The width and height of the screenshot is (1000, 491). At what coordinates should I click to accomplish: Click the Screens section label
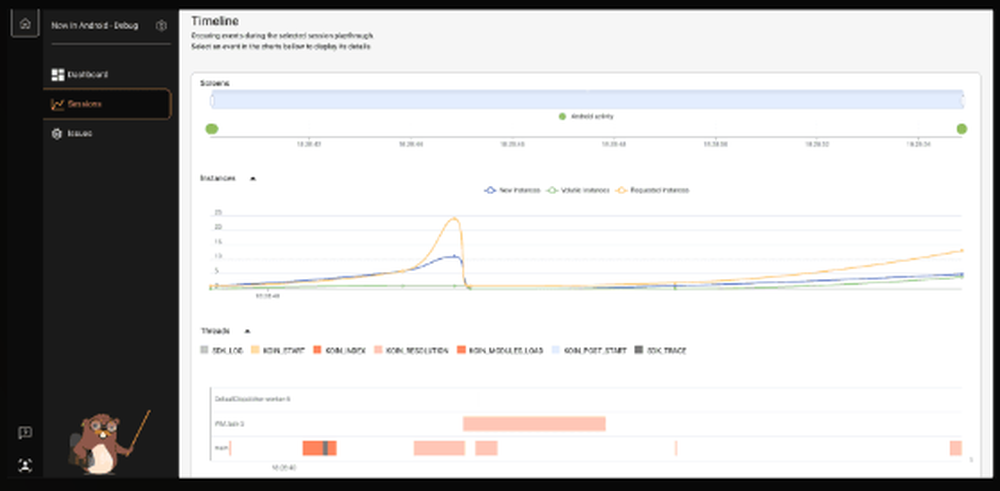[215, 83]
